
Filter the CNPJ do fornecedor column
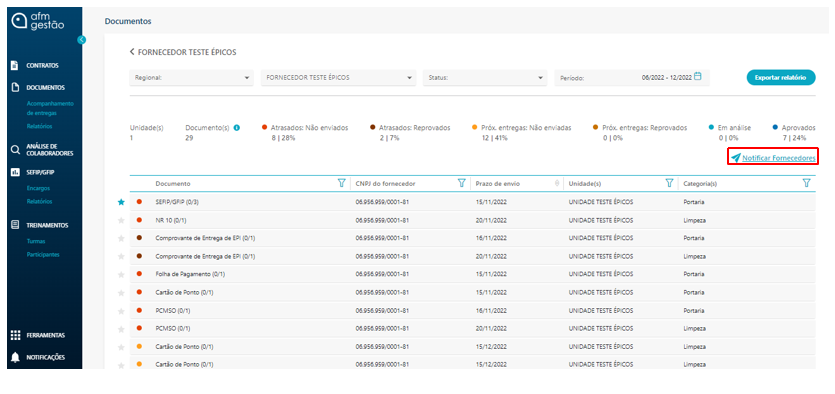pos(462,183)
